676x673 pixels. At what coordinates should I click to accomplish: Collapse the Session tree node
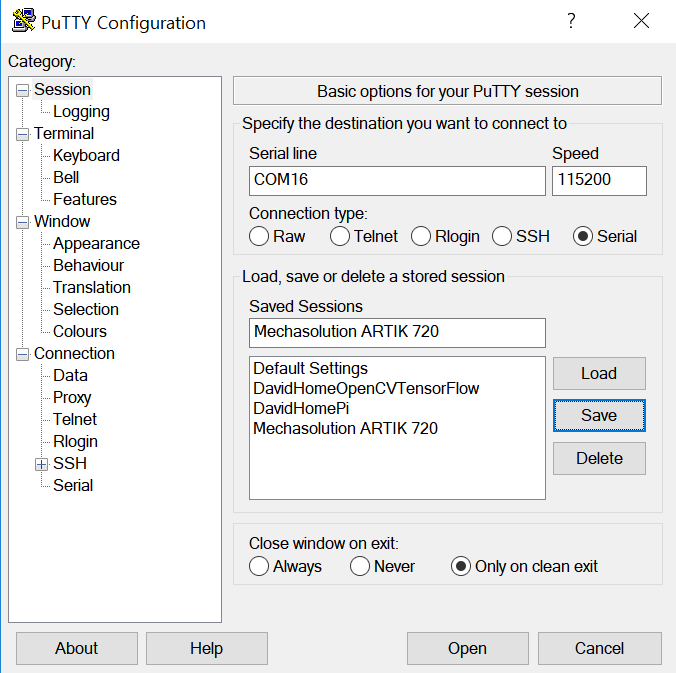22,91
